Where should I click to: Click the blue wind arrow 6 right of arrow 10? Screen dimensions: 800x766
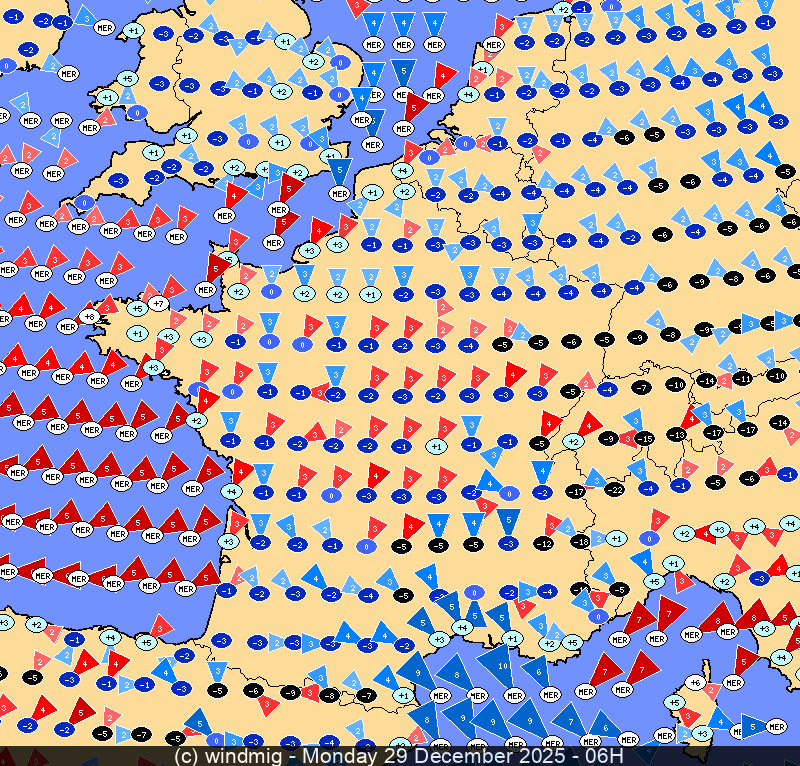click(x=540, y=672)
